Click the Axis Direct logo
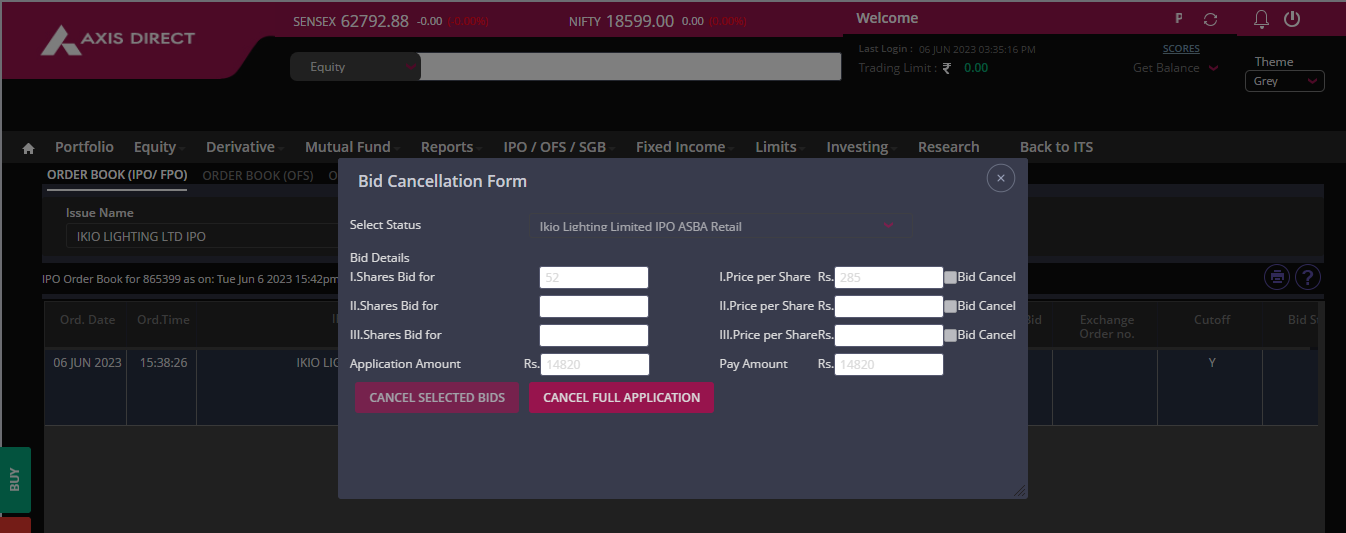This screenshot has width=1346, height=533. point(118,39)
